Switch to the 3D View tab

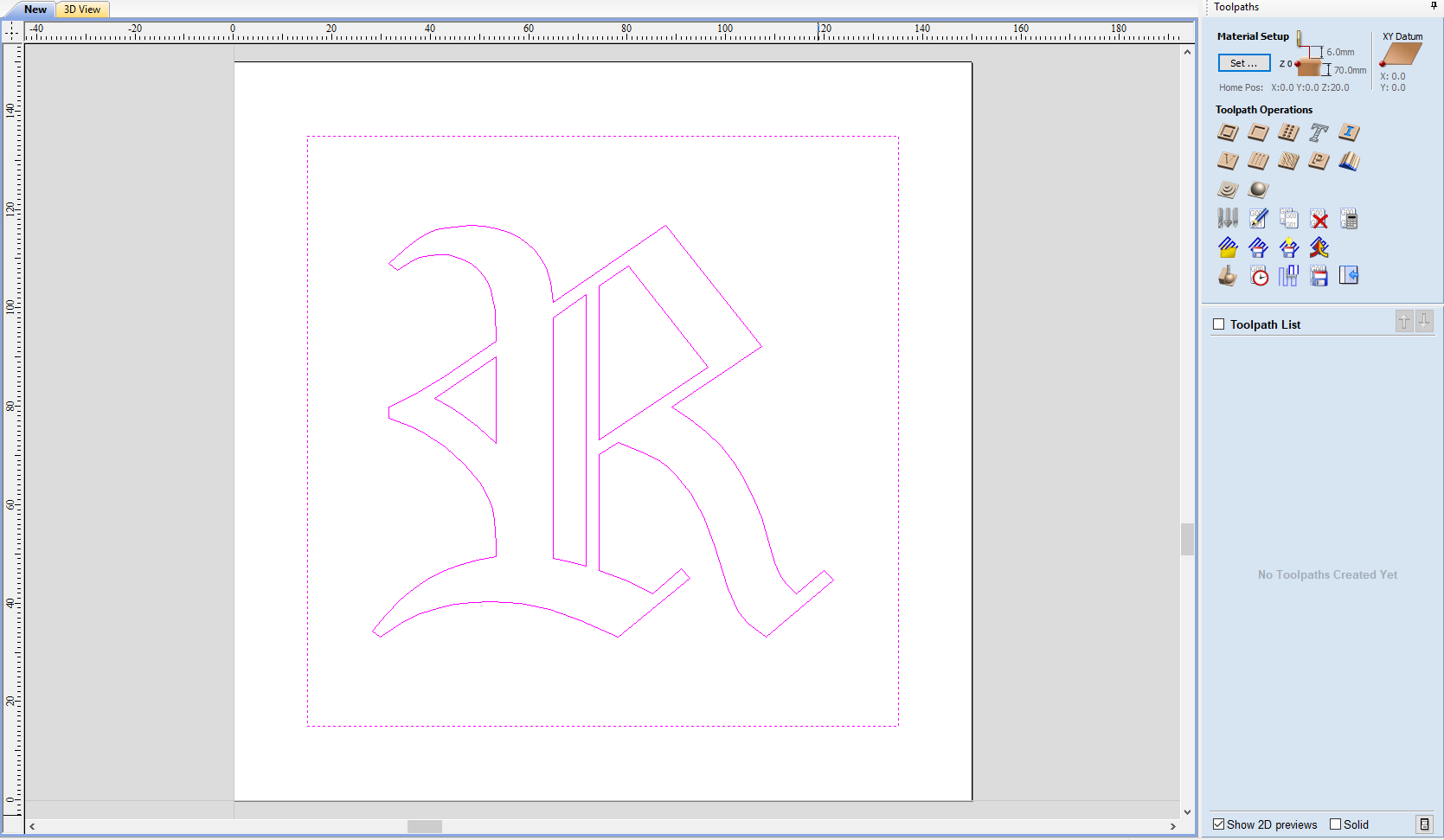[81, 10]
